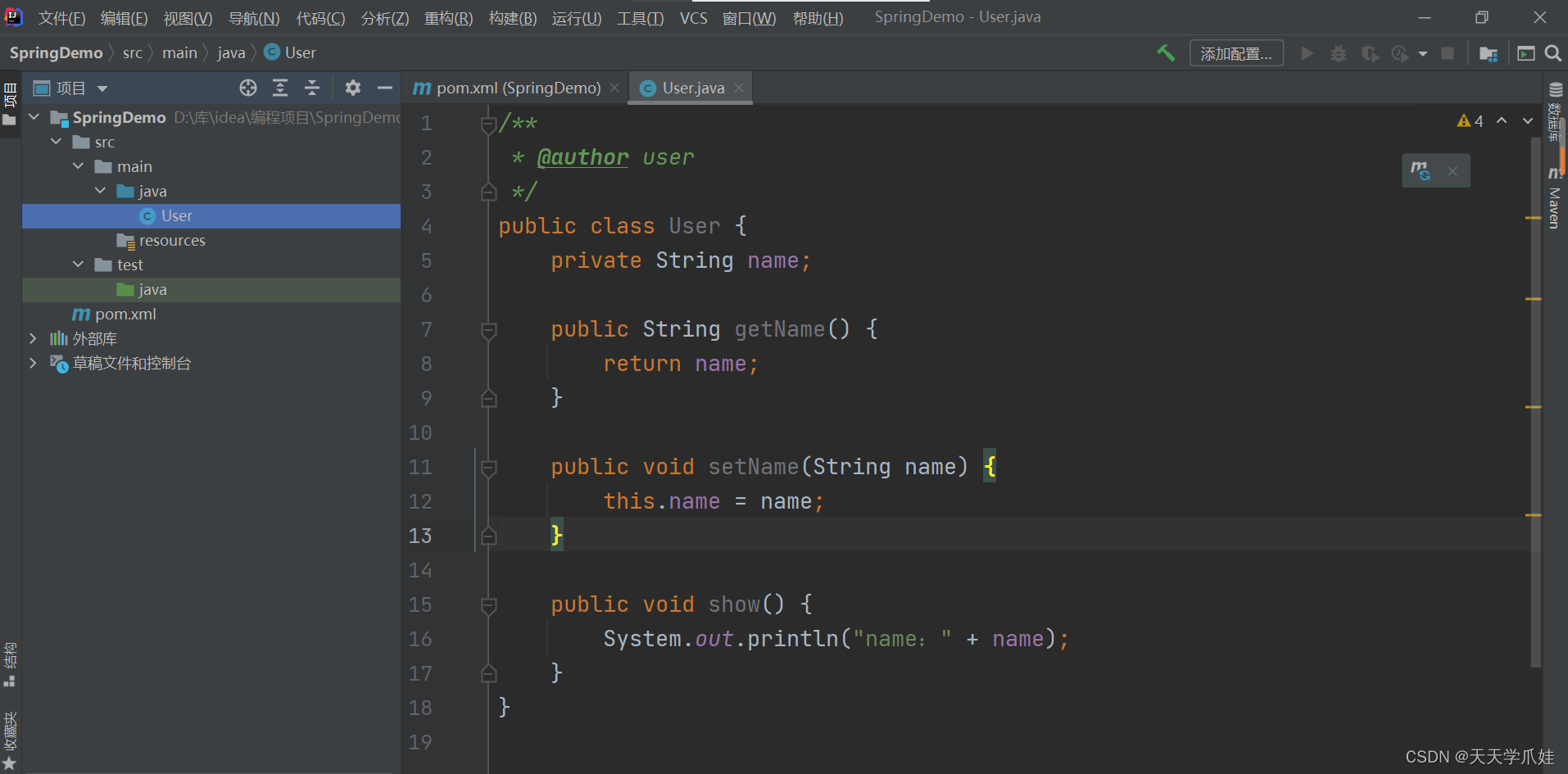The image size is (1568, 774).
Task: Open the Database tool window icon
Action: click(1555, 111)
